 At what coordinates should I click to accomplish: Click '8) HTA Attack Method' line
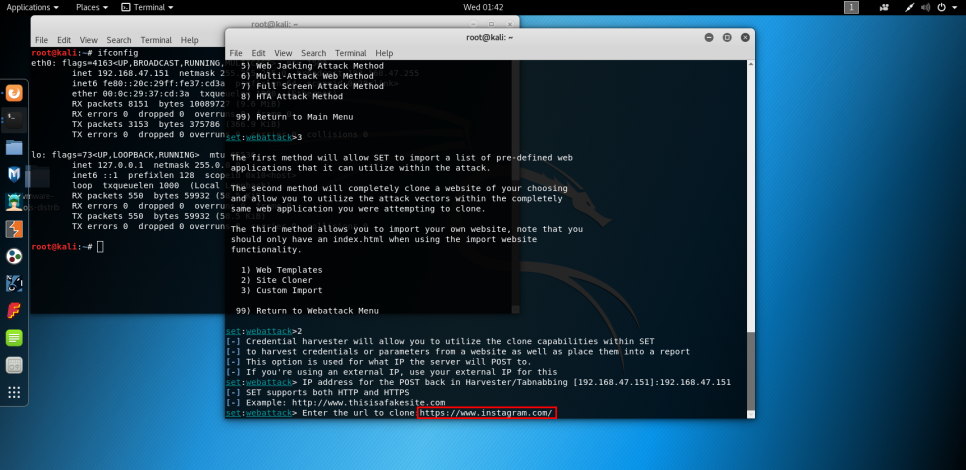point(292,96)
